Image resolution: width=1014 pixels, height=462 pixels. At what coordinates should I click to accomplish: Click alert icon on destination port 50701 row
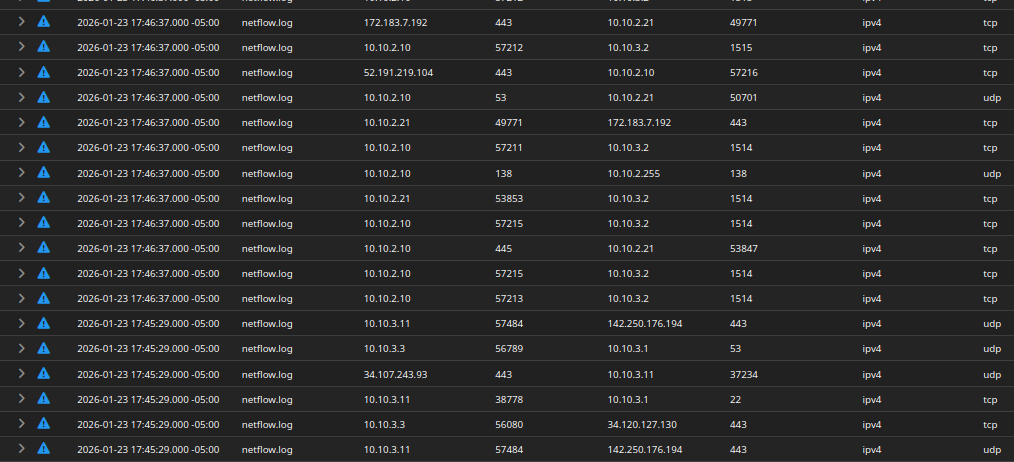coord(43,97)
